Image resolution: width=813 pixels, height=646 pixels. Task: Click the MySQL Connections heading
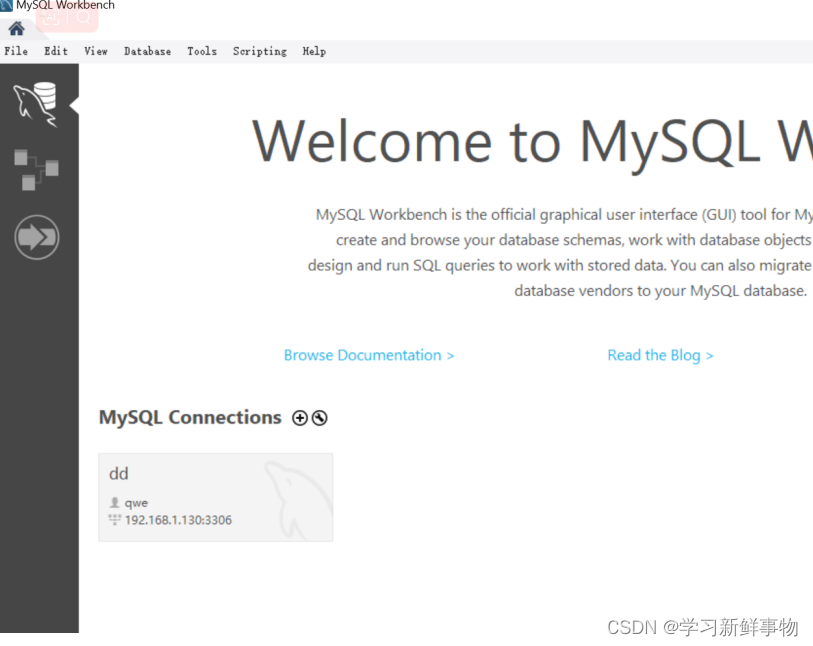[190, 417]
